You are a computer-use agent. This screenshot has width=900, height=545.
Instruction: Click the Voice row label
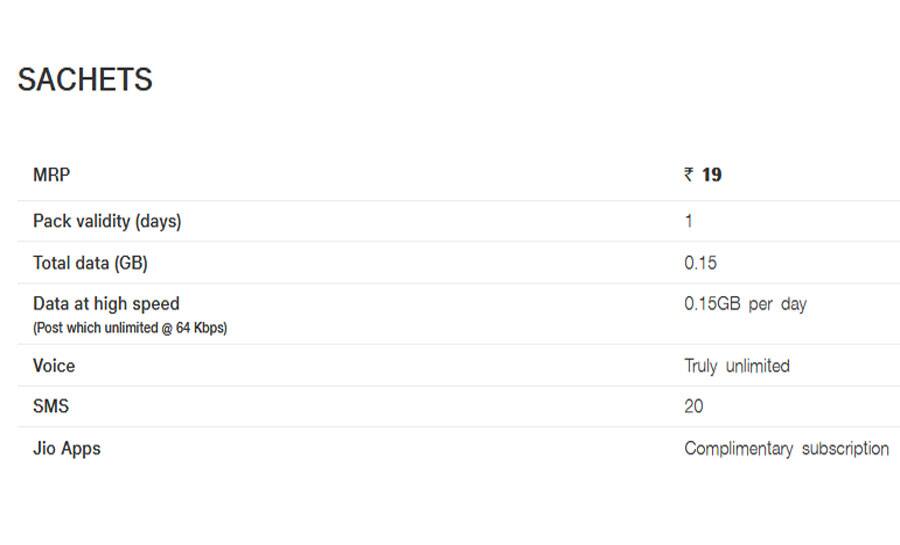click(54, 366)
